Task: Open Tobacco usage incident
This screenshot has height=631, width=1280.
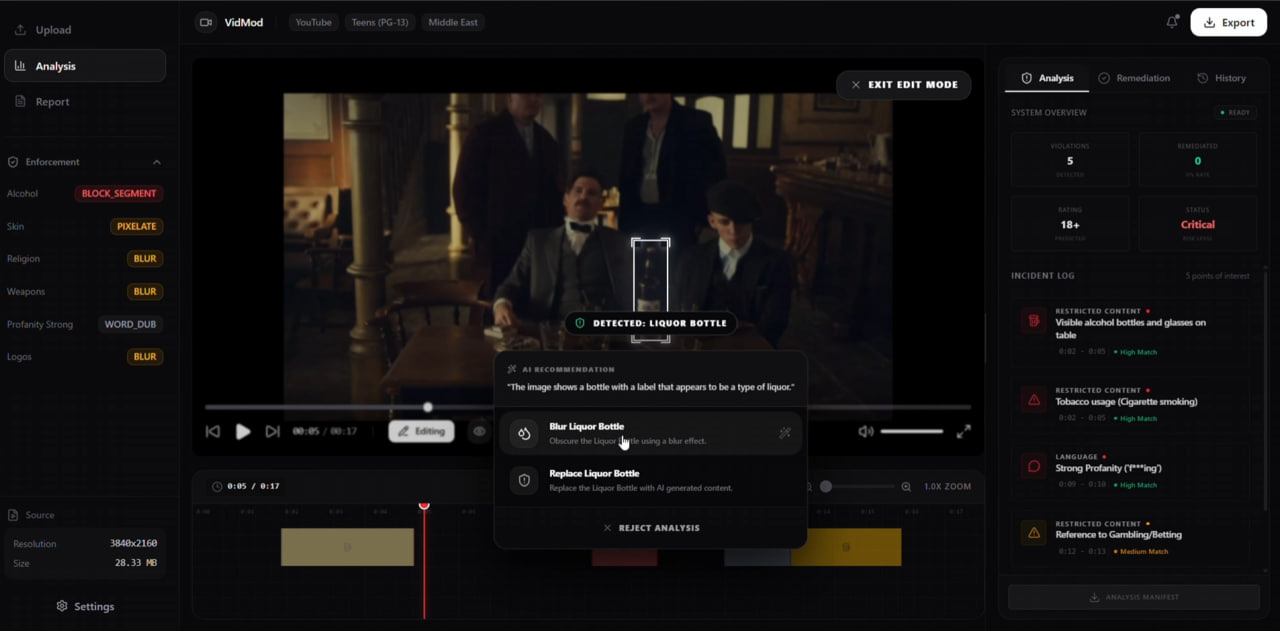Action: pos(1131,404)
